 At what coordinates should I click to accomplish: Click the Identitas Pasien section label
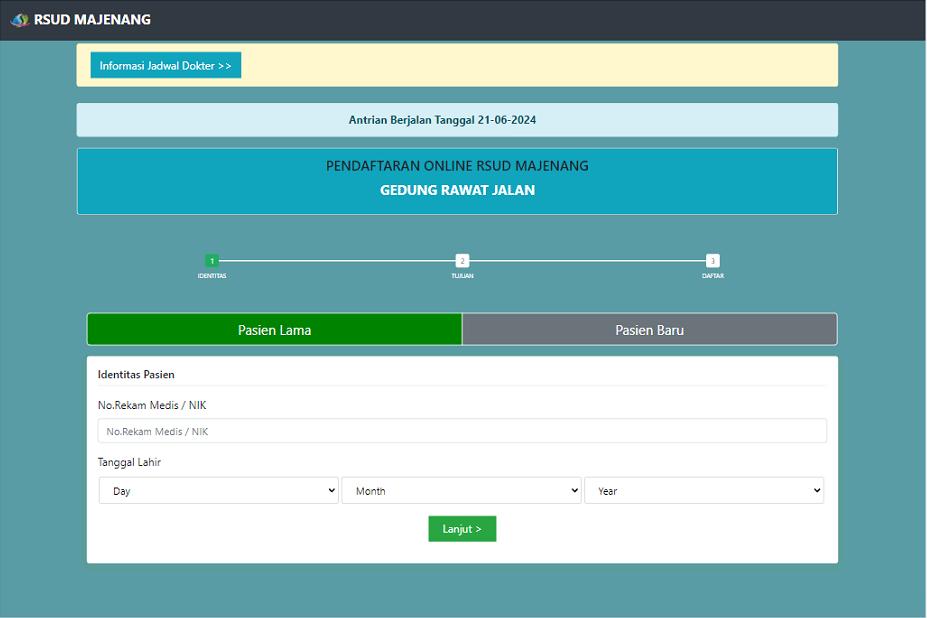click(x=136, y=374)
